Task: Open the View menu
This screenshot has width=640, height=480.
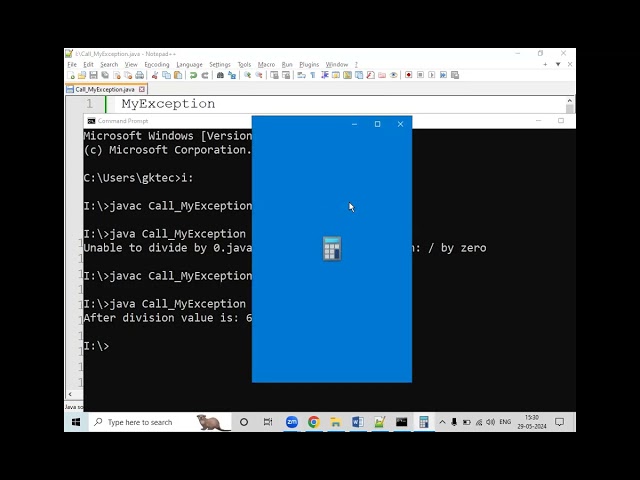Action: [x=131, y=64]
